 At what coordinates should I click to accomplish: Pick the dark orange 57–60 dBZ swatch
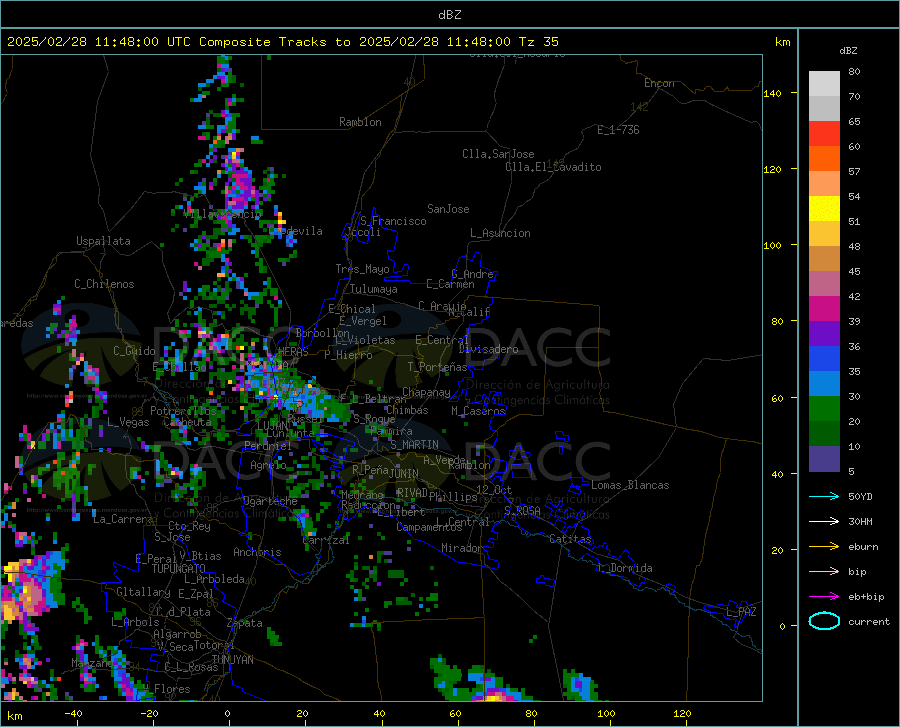824,158
